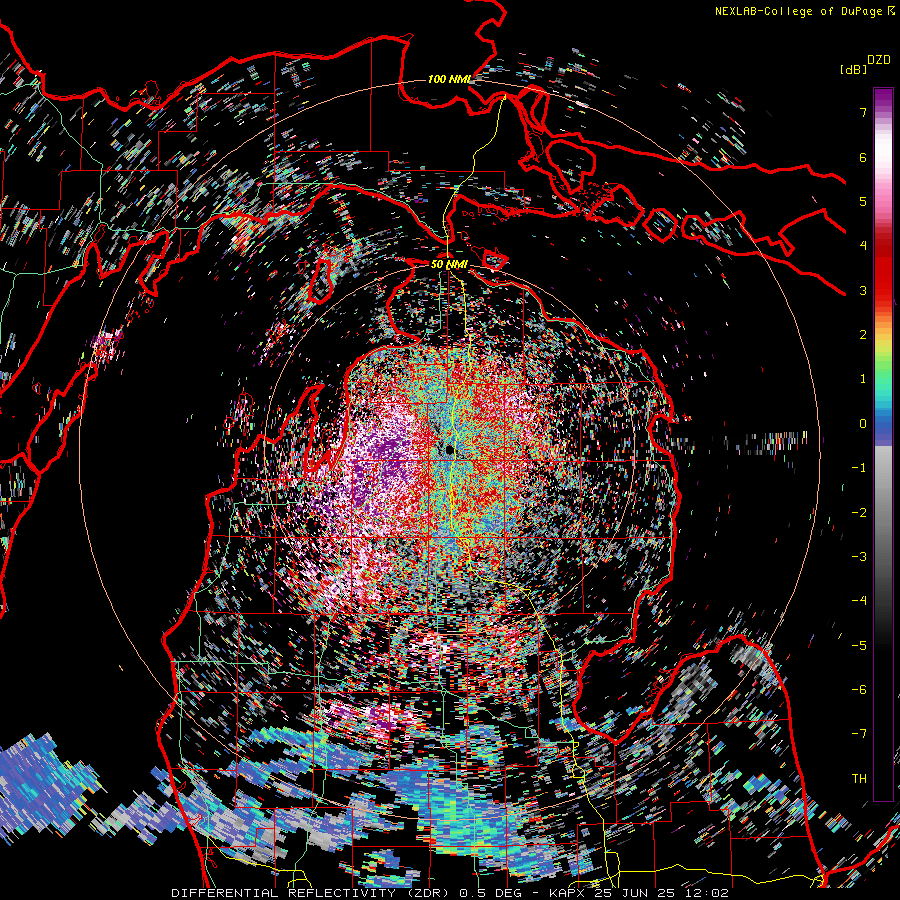Image resolution: width=900 pixels, height=900 pixels.
Task: Click the -1 value on color scale
Action: tap(859, 468)
